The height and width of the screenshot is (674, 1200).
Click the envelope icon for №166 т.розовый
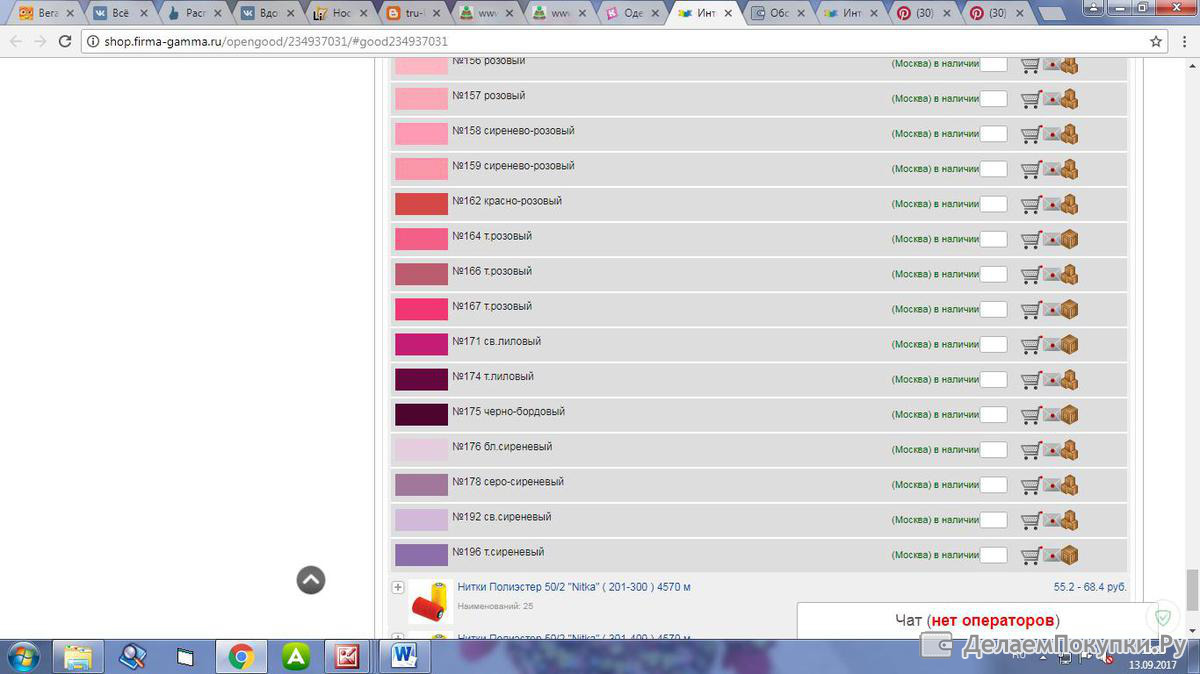[1051, 274]
